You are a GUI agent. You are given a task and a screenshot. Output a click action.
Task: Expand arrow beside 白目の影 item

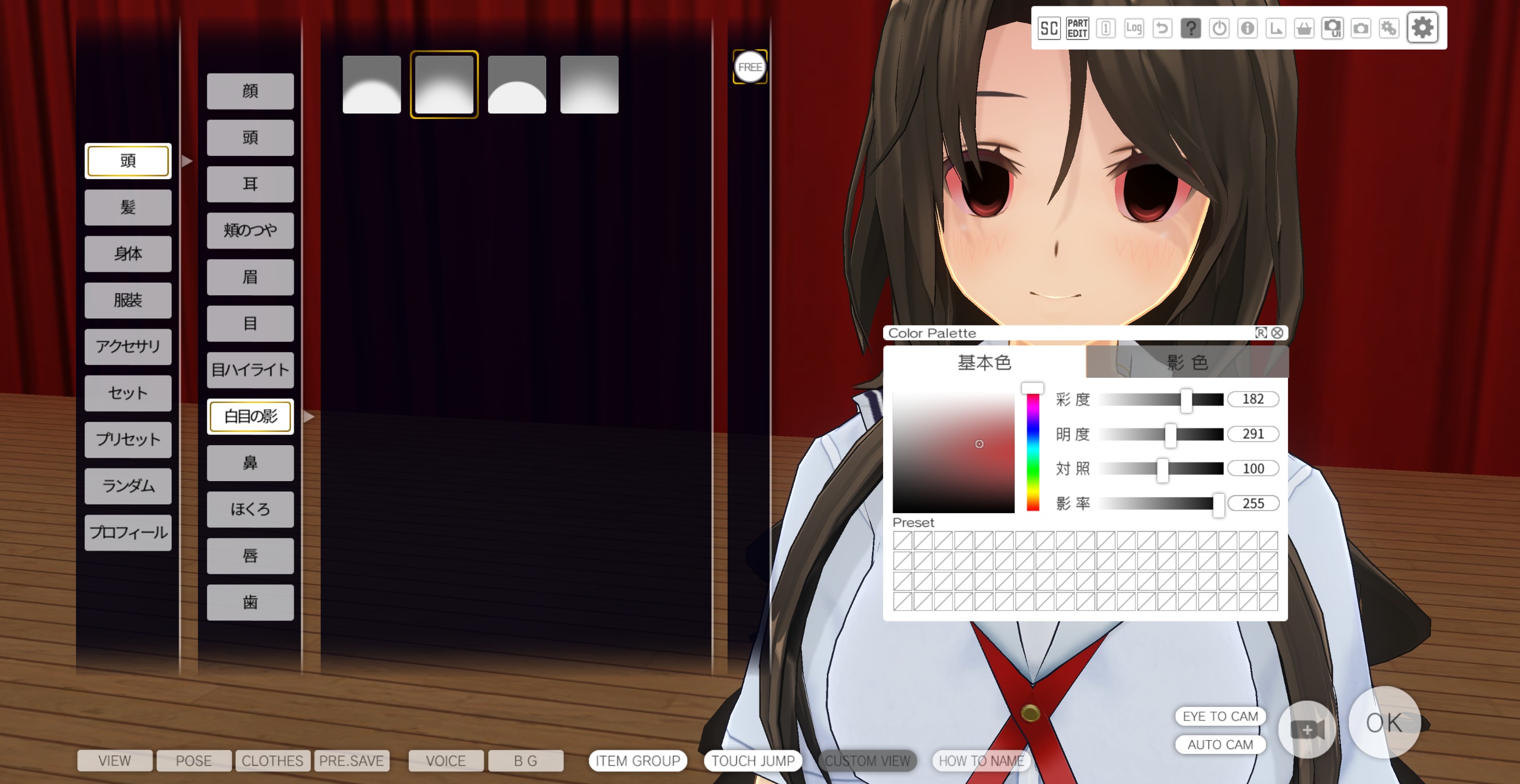pyautogui.click(x=309, y=416)
